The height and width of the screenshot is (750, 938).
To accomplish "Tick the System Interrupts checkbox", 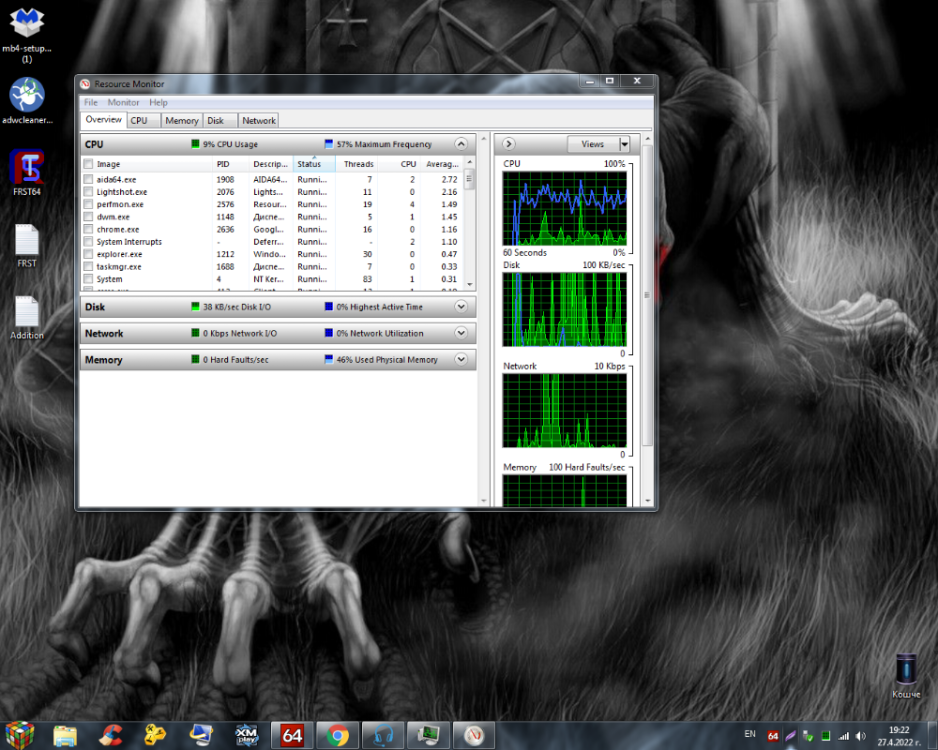I will pyautogui.click(x=89, y=242).
